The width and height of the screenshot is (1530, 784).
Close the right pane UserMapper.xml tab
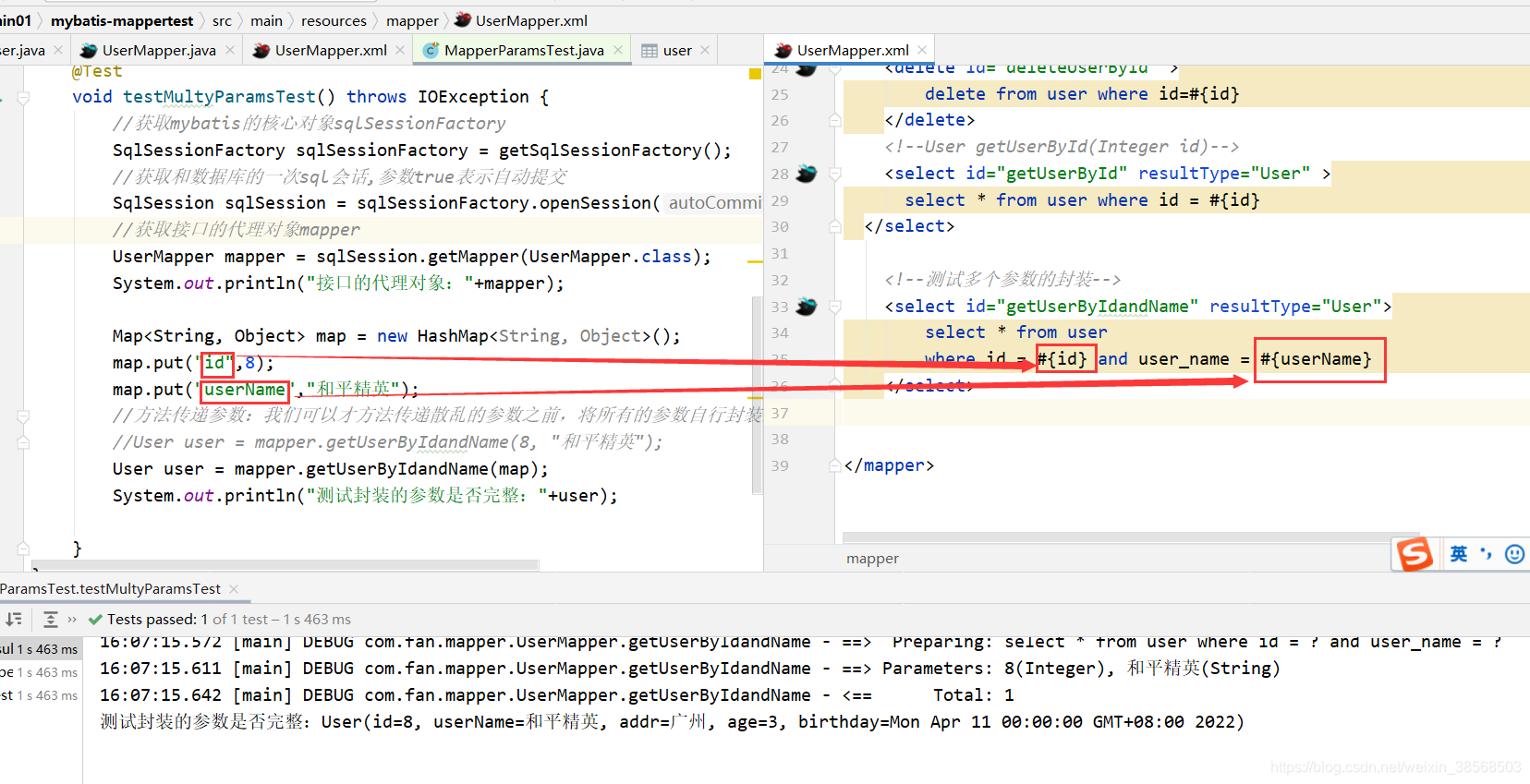coord(922,50)
